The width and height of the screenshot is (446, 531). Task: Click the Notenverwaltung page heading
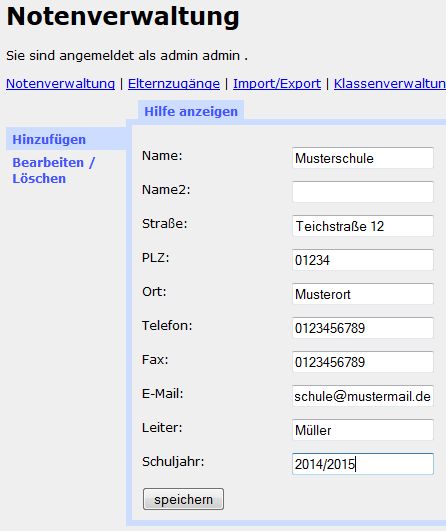tap(123, 17)
